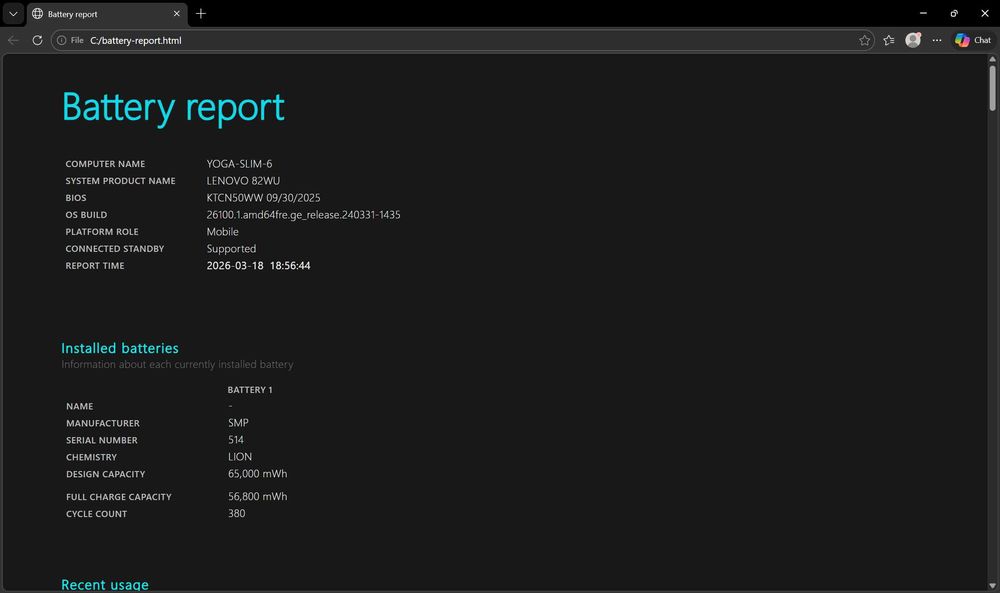Click the OS build value 26100.1.amd64fre
This screenshot has height=593, width=1000.
pos(303,215)
